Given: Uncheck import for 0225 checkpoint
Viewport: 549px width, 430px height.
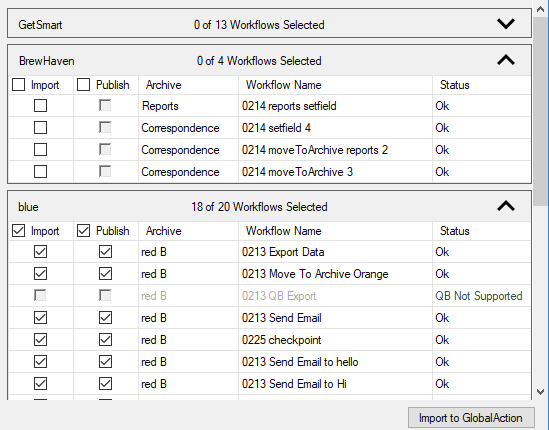Looking at the screenshot, I should pyautogui.click(x=40, y=340).
